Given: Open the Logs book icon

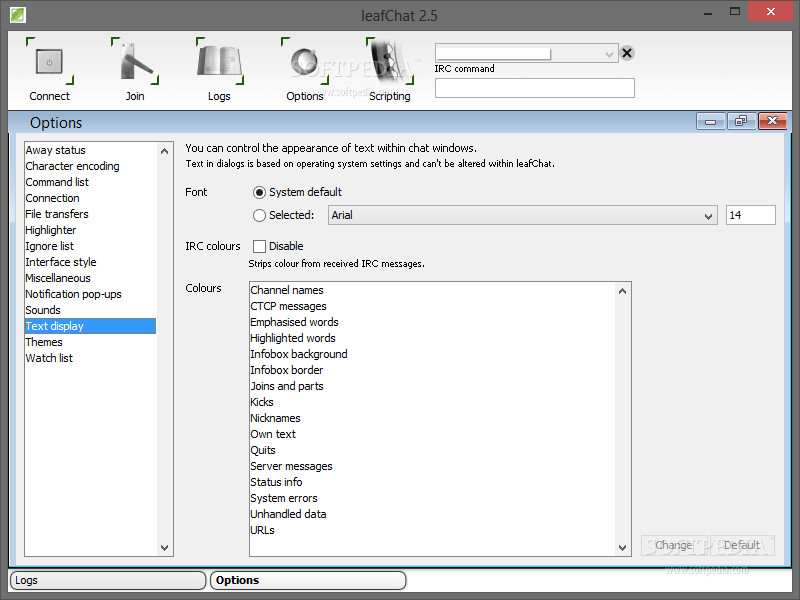Looking at the screenshot, I should (219, 61).
